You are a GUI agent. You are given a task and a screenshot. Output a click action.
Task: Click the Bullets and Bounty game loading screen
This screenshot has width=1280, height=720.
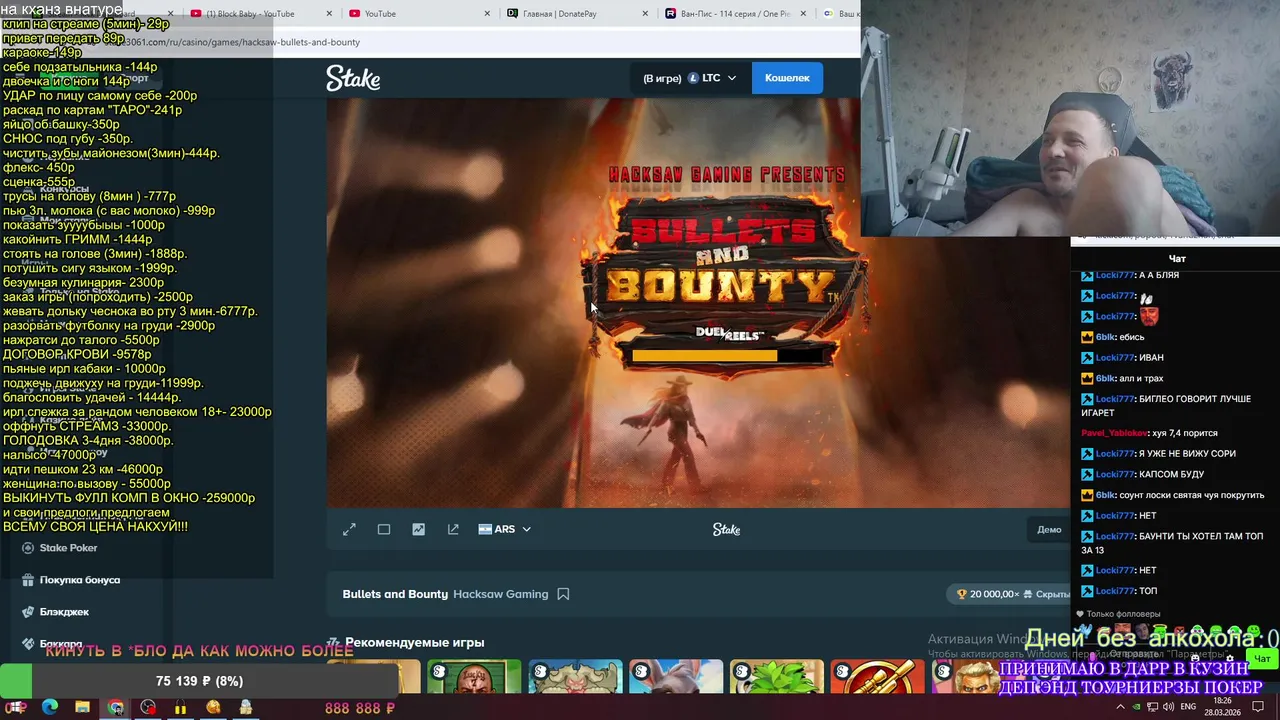698,303
